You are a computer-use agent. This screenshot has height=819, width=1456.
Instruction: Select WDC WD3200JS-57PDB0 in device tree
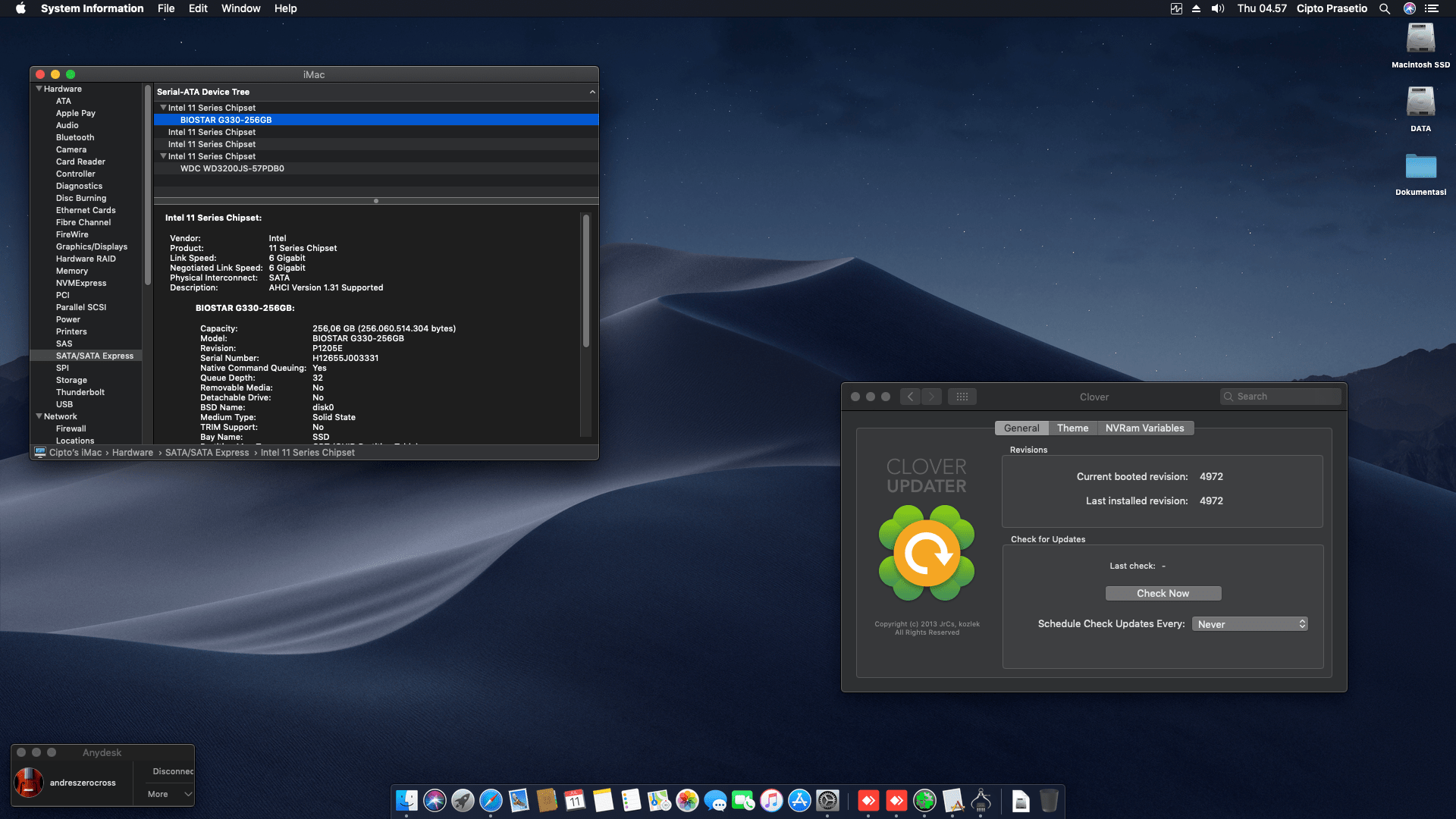click(232, 168)
